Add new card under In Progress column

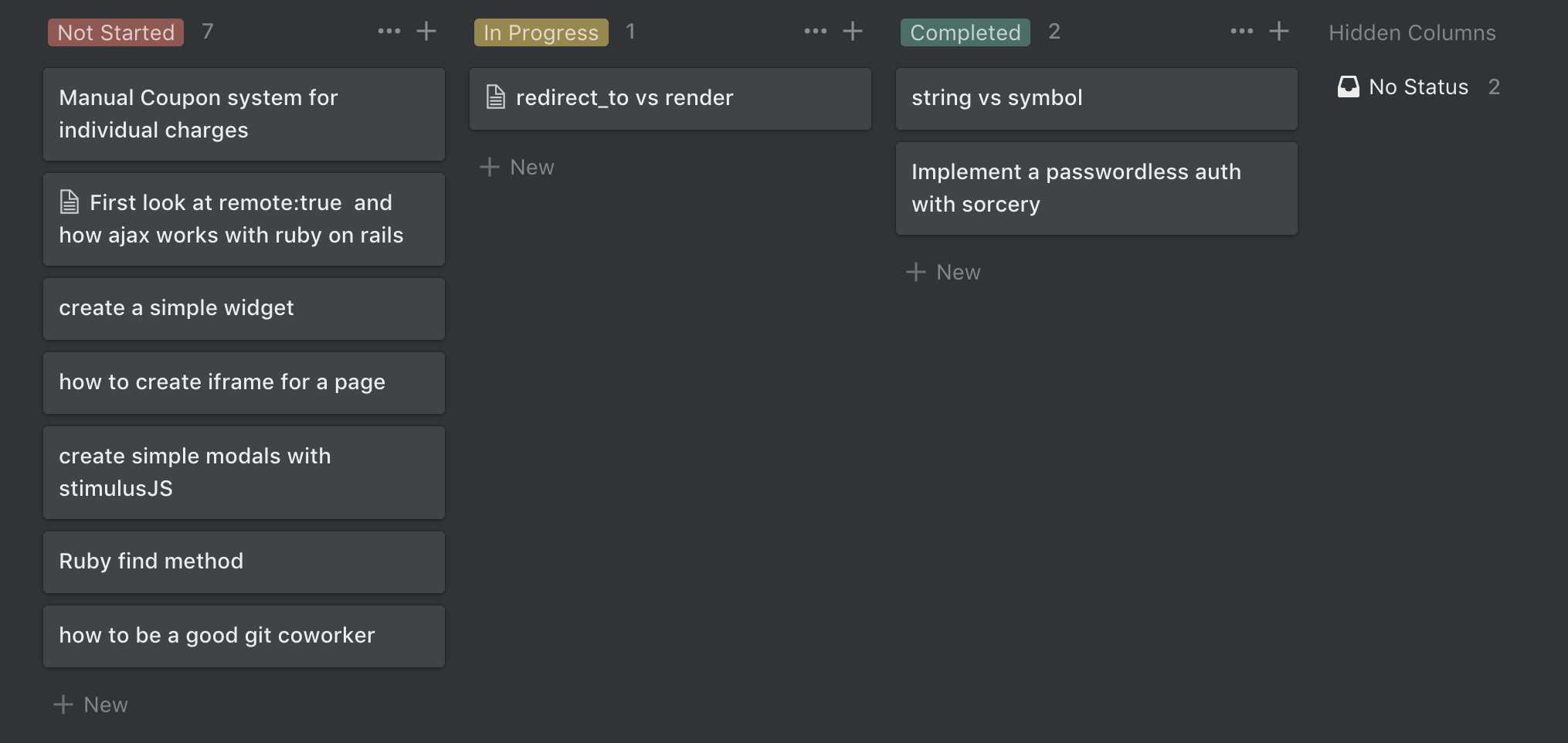518,167
